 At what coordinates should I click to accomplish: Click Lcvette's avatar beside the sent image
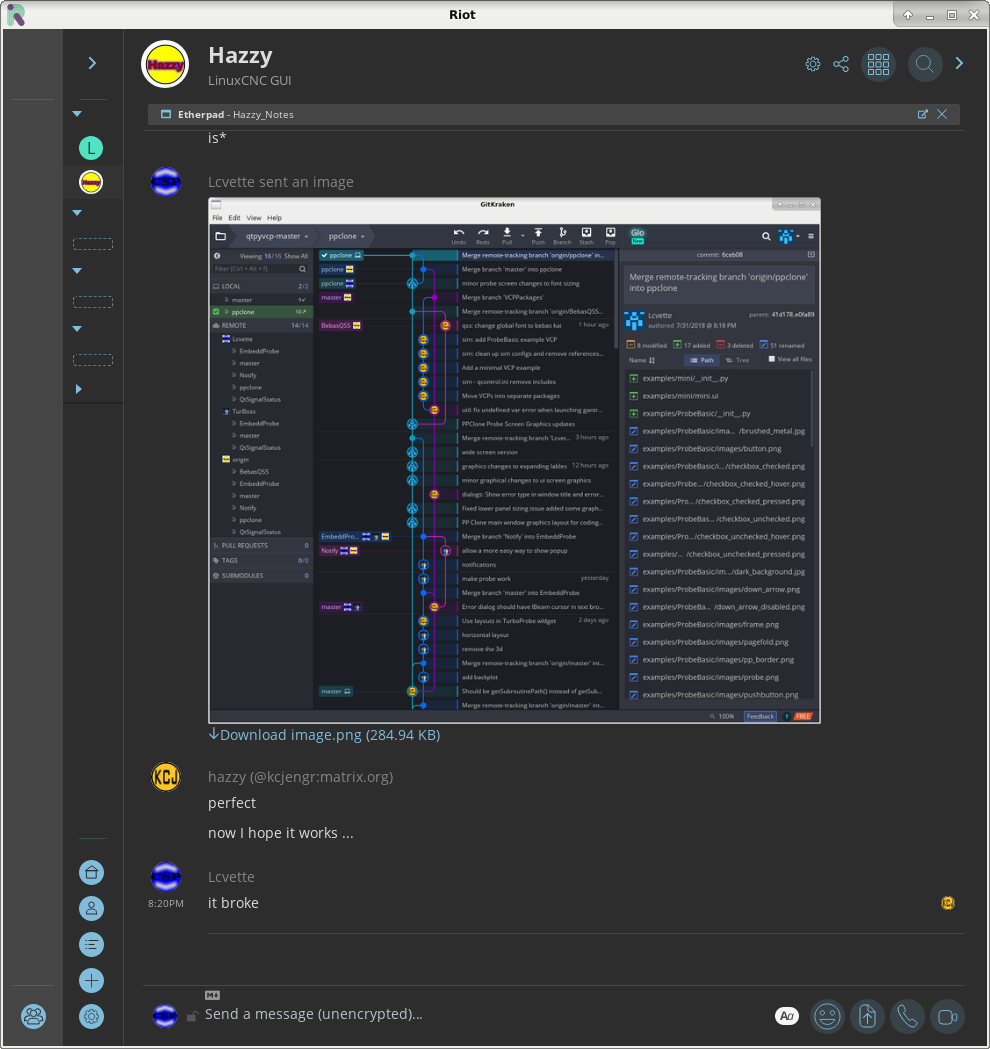(x=166, y=182)
